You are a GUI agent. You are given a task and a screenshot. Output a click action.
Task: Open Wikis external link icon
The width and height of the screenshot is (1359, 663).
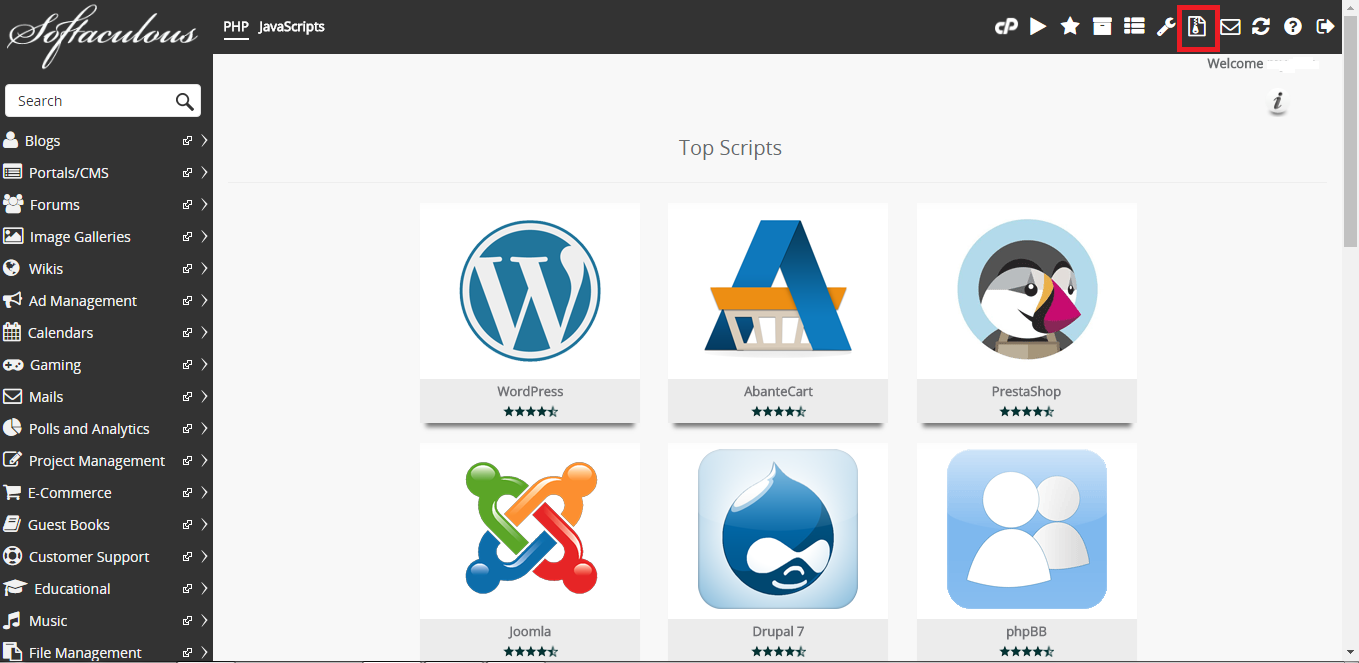pos(187,269)
